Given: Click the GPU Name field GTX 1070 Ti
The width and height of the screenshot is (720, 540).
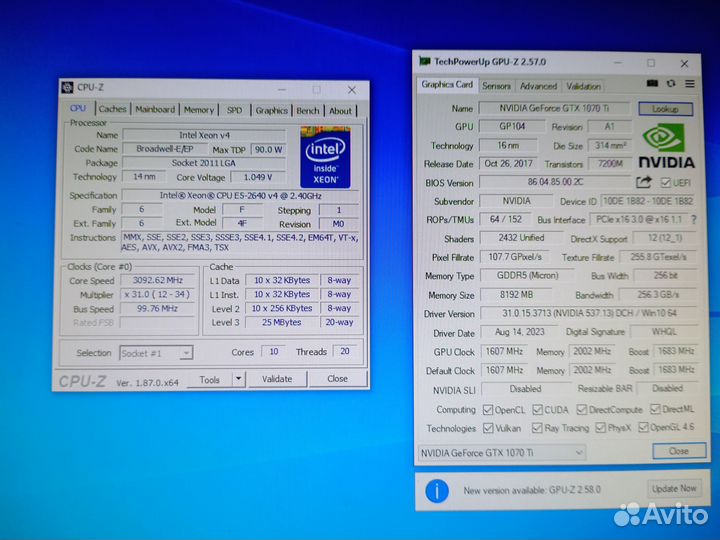Looking at the screenshot, I should 554,108.
